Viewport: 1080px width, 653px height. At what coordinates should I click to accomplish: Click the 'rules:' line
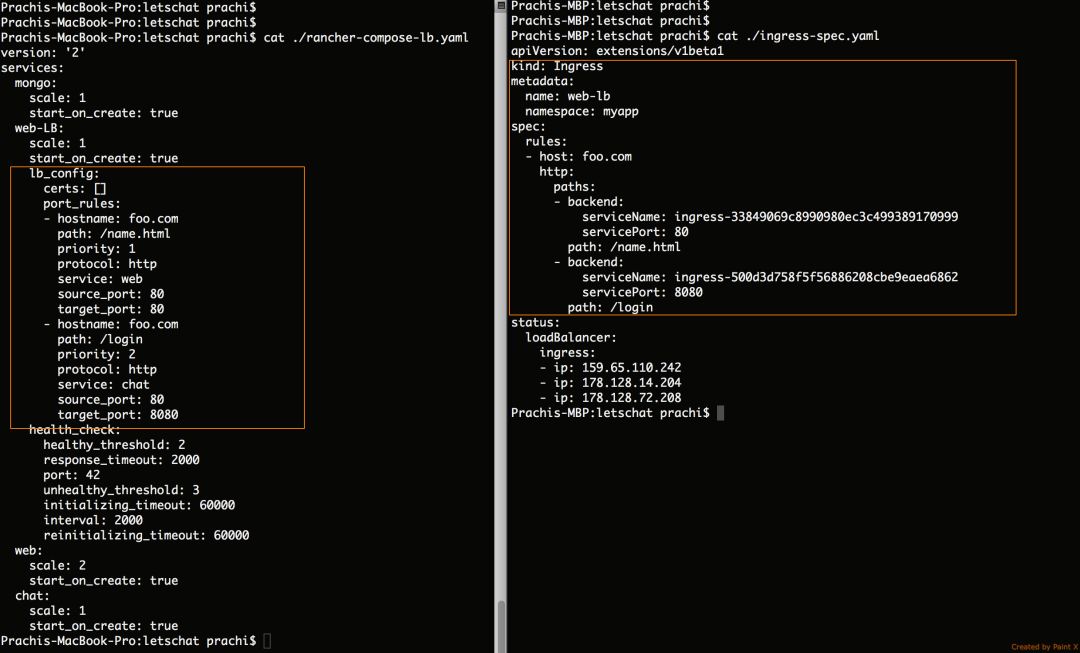click(x=546, y=142)
